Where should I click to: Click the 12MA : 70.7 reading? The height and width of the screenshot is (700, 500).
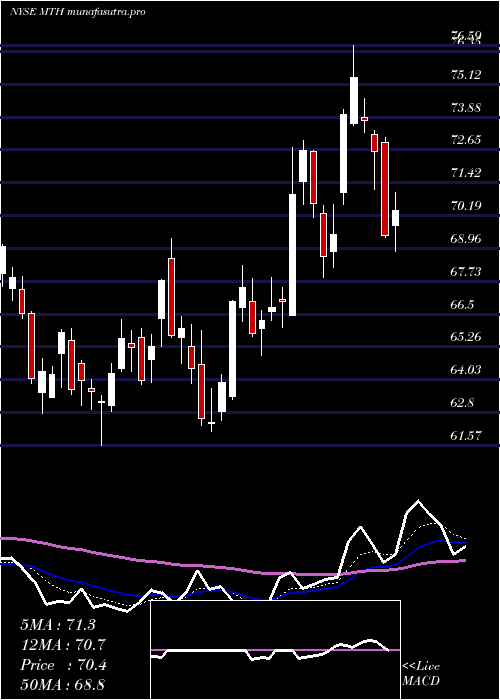click(63, 645)
